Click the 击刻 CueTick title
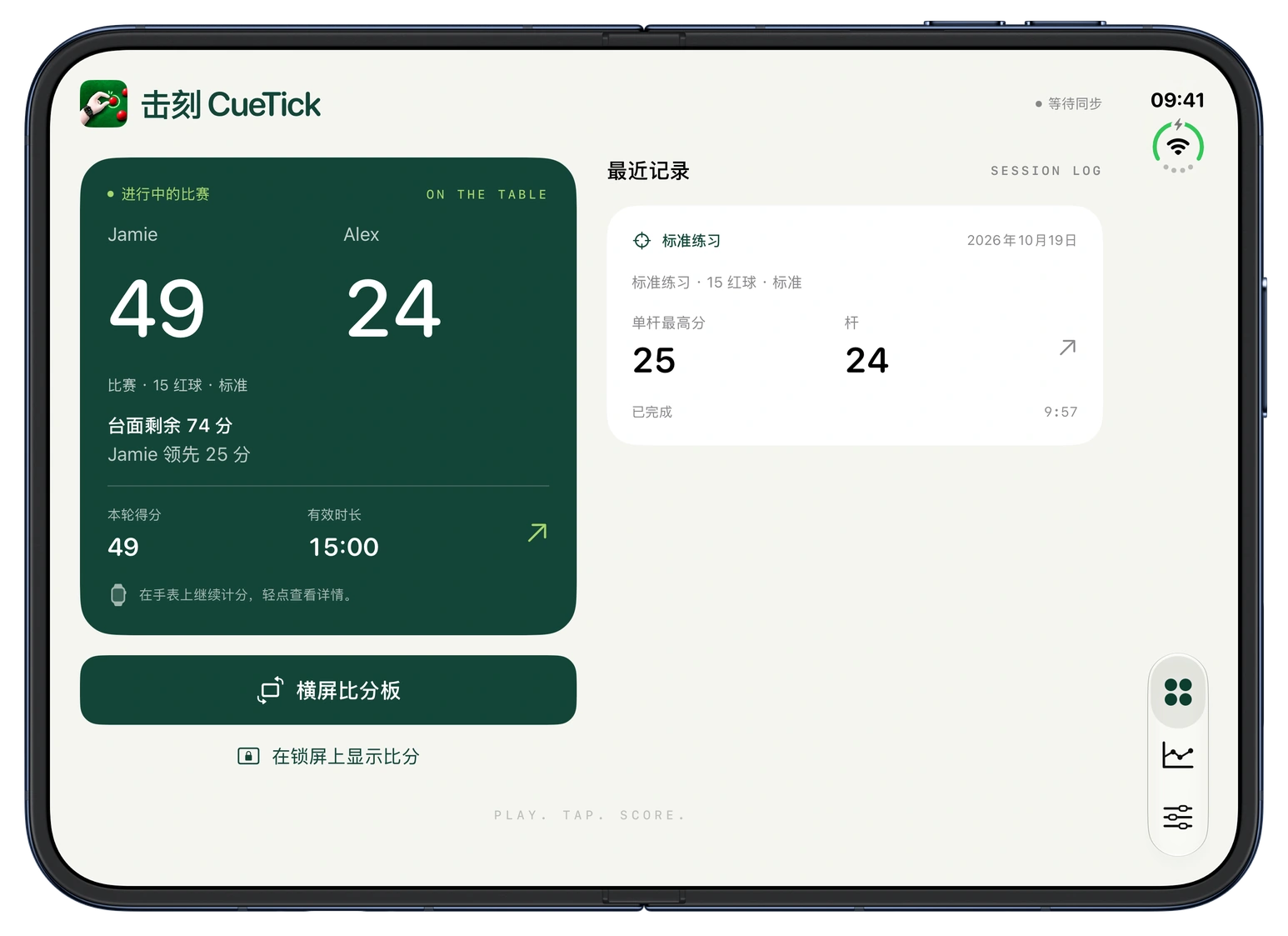The image size is (1288, 936). tap(231, 105)
